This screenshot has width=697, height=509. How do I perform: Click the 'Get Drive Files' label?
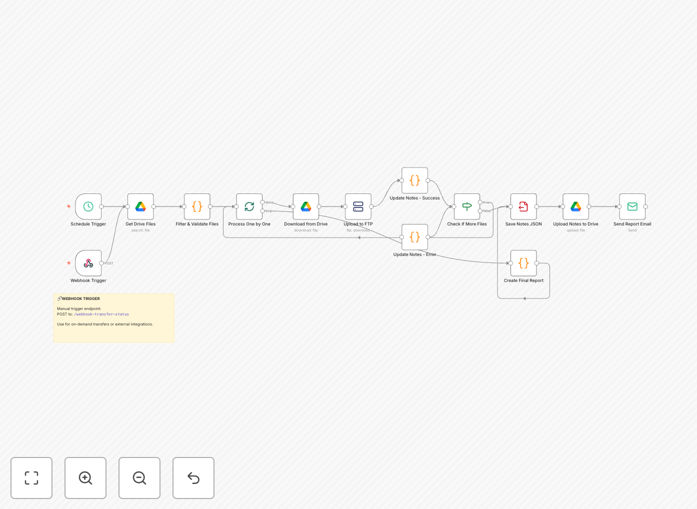[x=140, y=224]
